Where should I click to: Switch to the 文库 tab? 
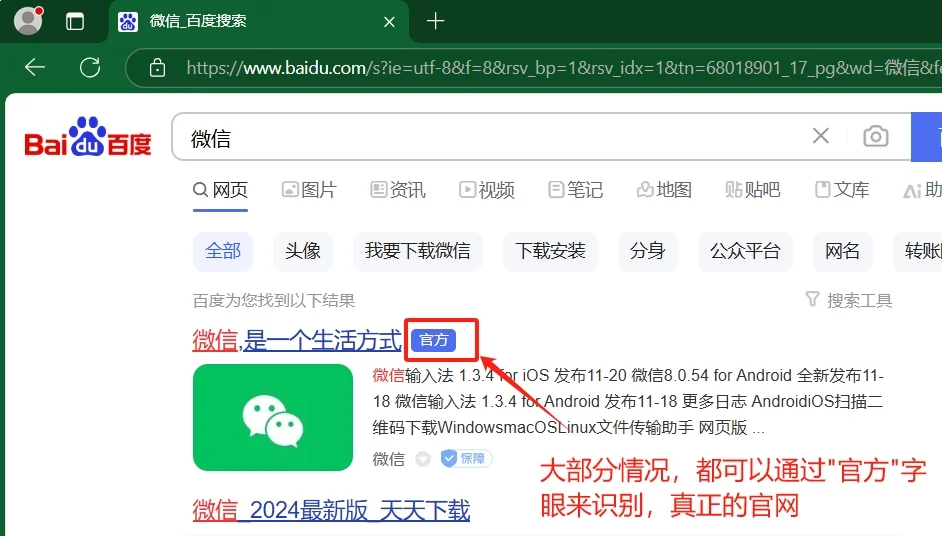842,190
